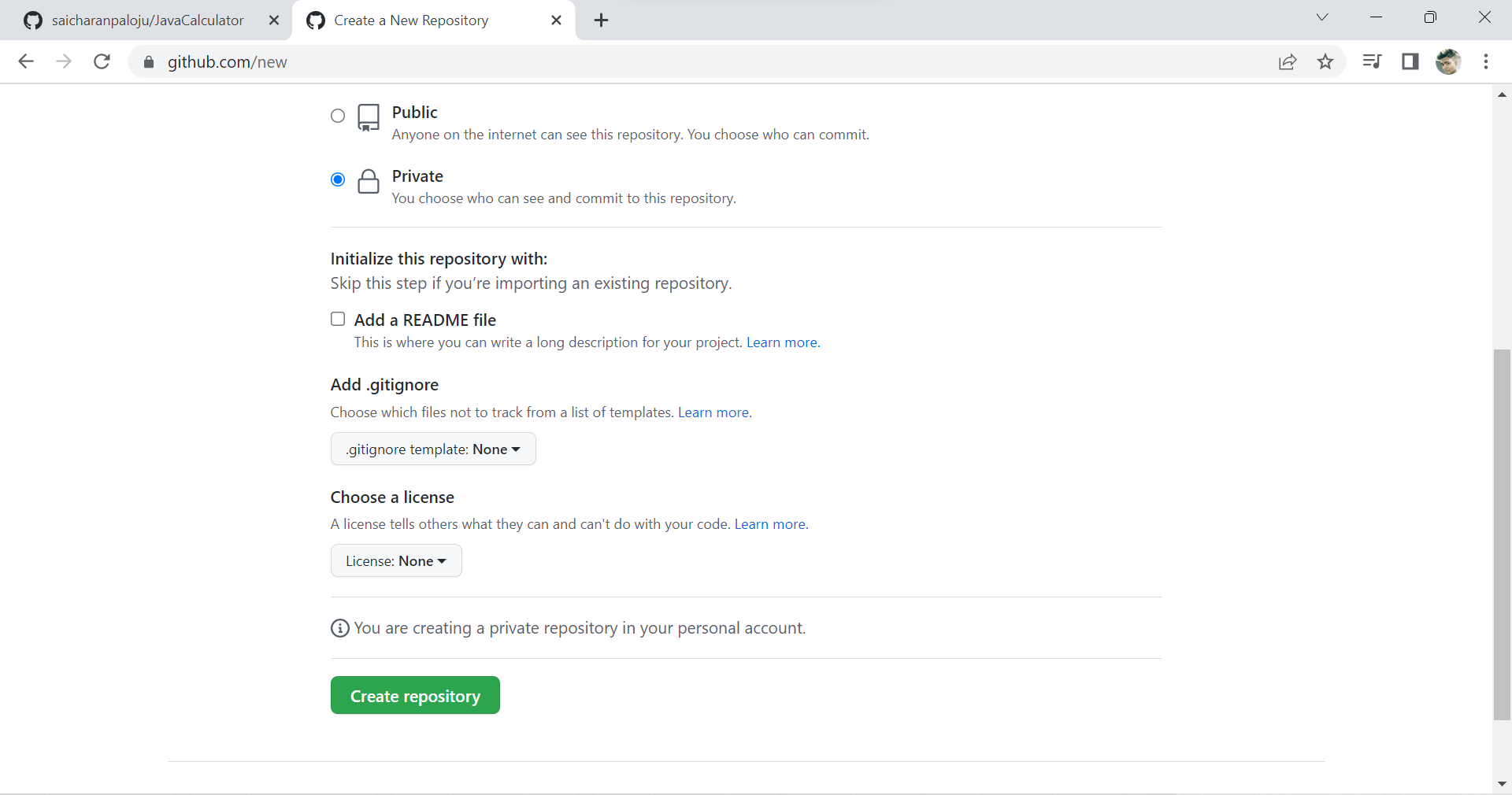1512x795 pixels.
Task: Select the Private visibility radio button
Action: tap(338, 179)
